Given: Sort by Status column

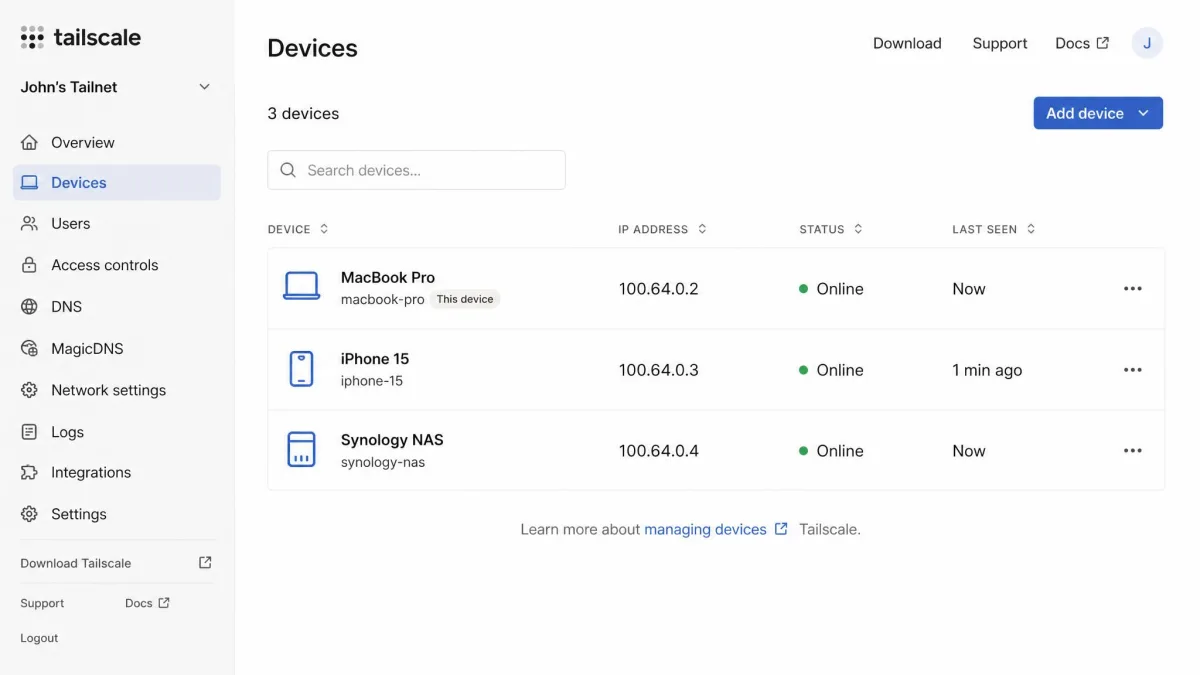Looking at the screenshot, I should [830, 229].
